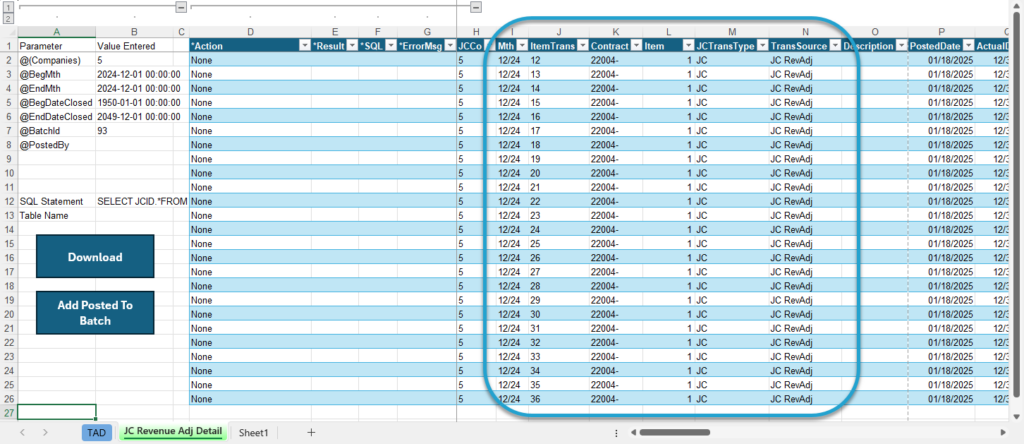Select the Table Name label cell
Image resolution: width=1024 pixels, height=444 pixels.
[57, 215]
